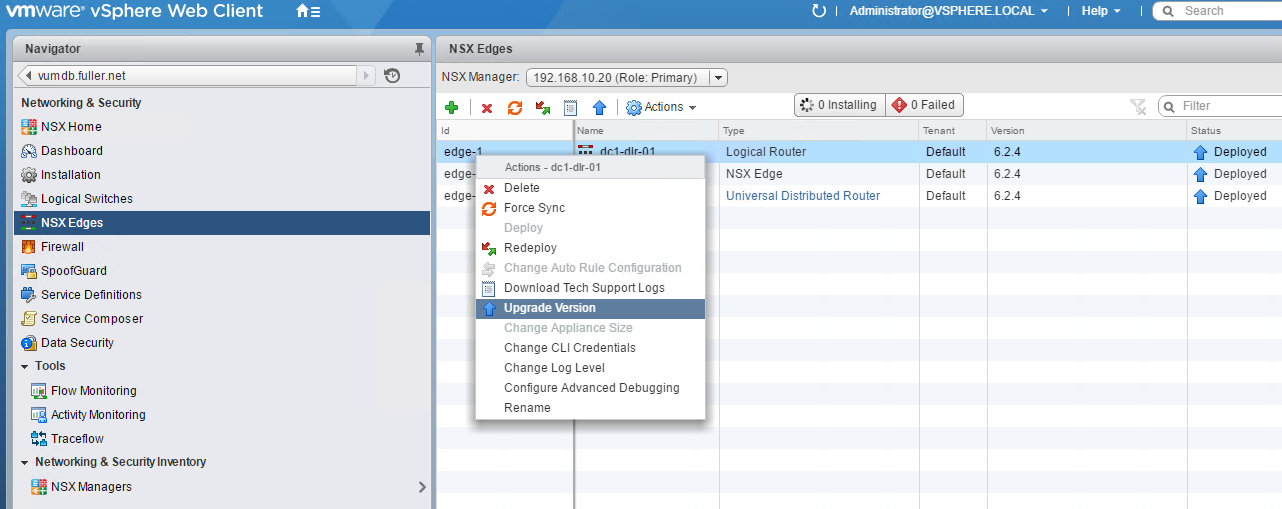Viewport: 1282px width, 509px height.
Task: Click the clear filter funnel icon
Action: coord(1137,106)
